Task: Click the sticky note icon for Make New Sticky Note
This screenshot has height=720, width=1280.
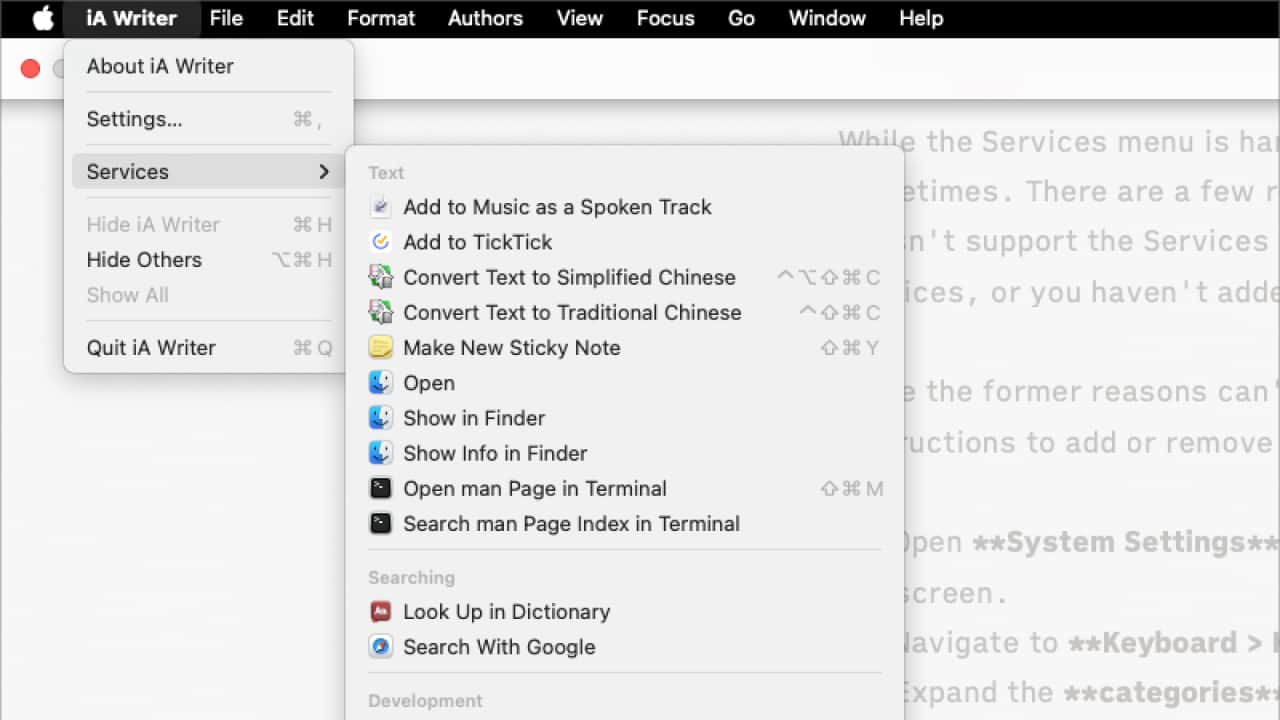Action: pos(380,347)
